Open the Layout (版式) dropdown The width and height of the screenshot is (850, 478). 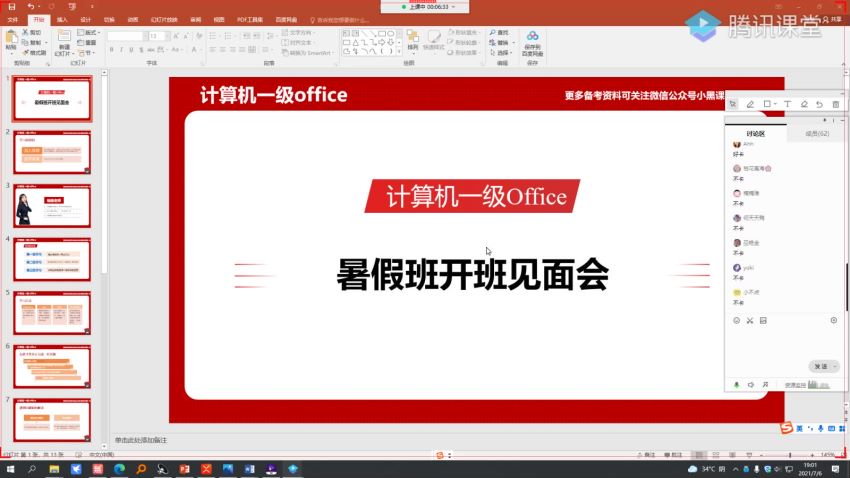point(88,33)
